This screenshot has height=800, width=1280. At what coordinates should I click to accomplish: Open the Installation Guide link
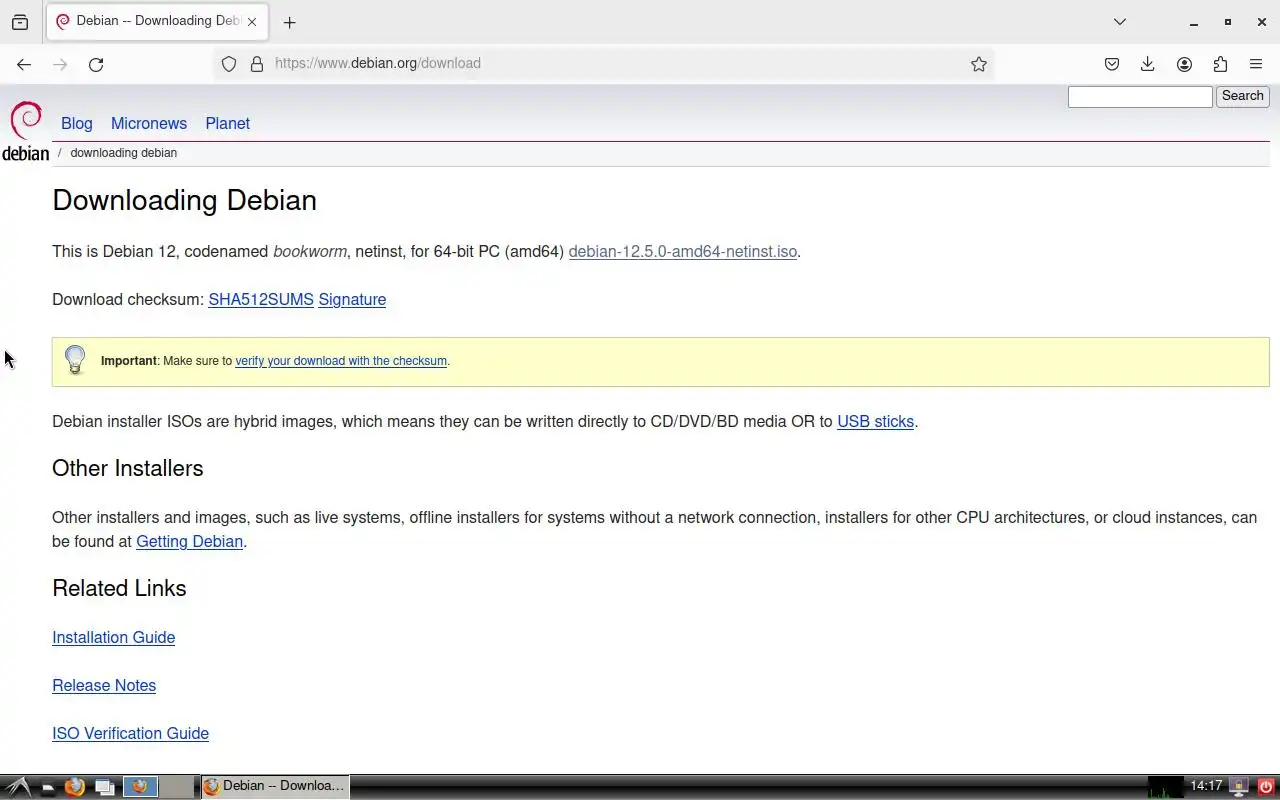click(114, 637)
